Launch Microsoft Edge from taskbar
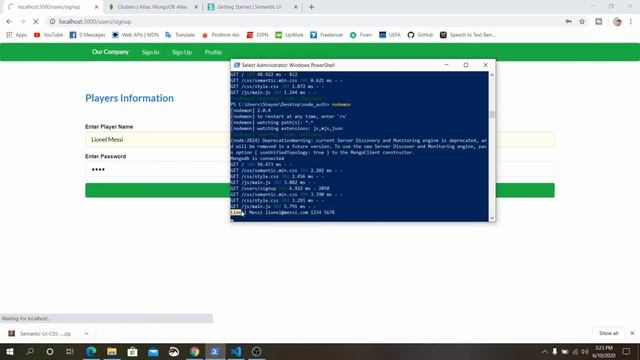640x360 pixels. 91,351
